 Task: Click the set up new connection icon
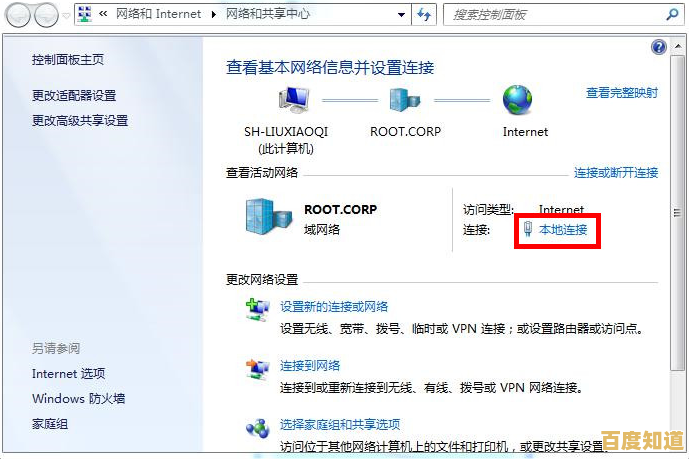[x=257, y=310]
